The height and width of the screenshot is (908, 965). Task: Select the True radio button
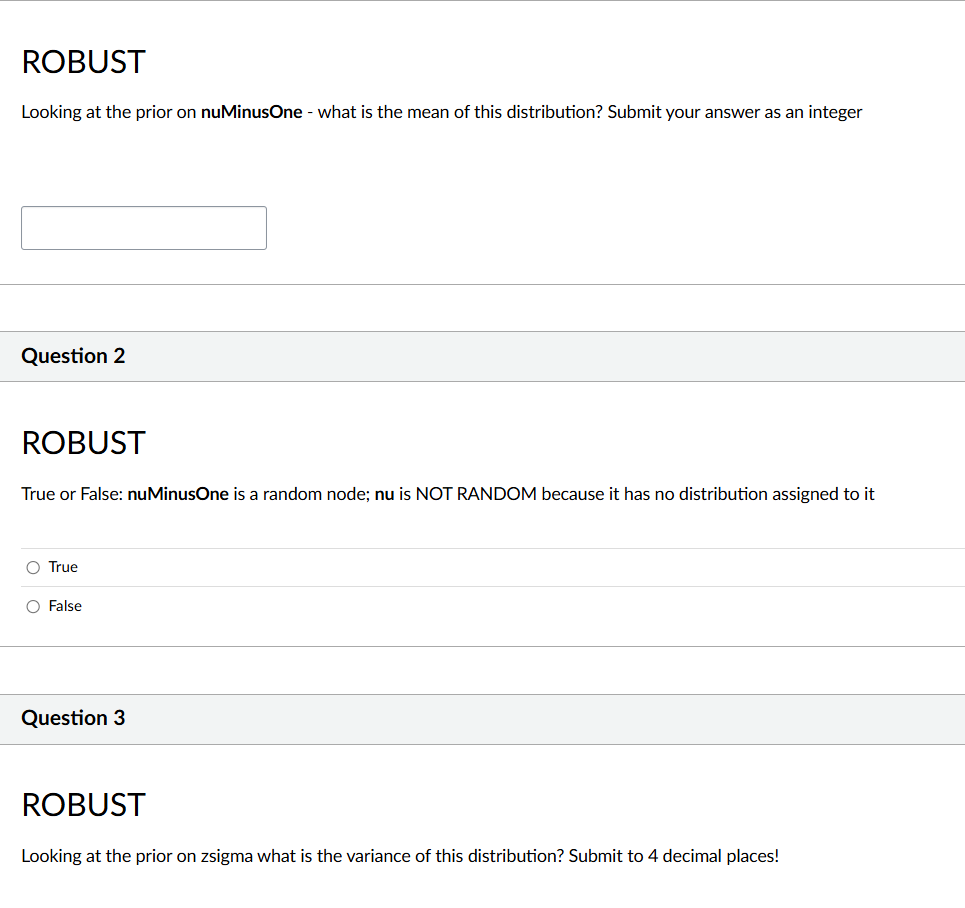coord(34,568)
